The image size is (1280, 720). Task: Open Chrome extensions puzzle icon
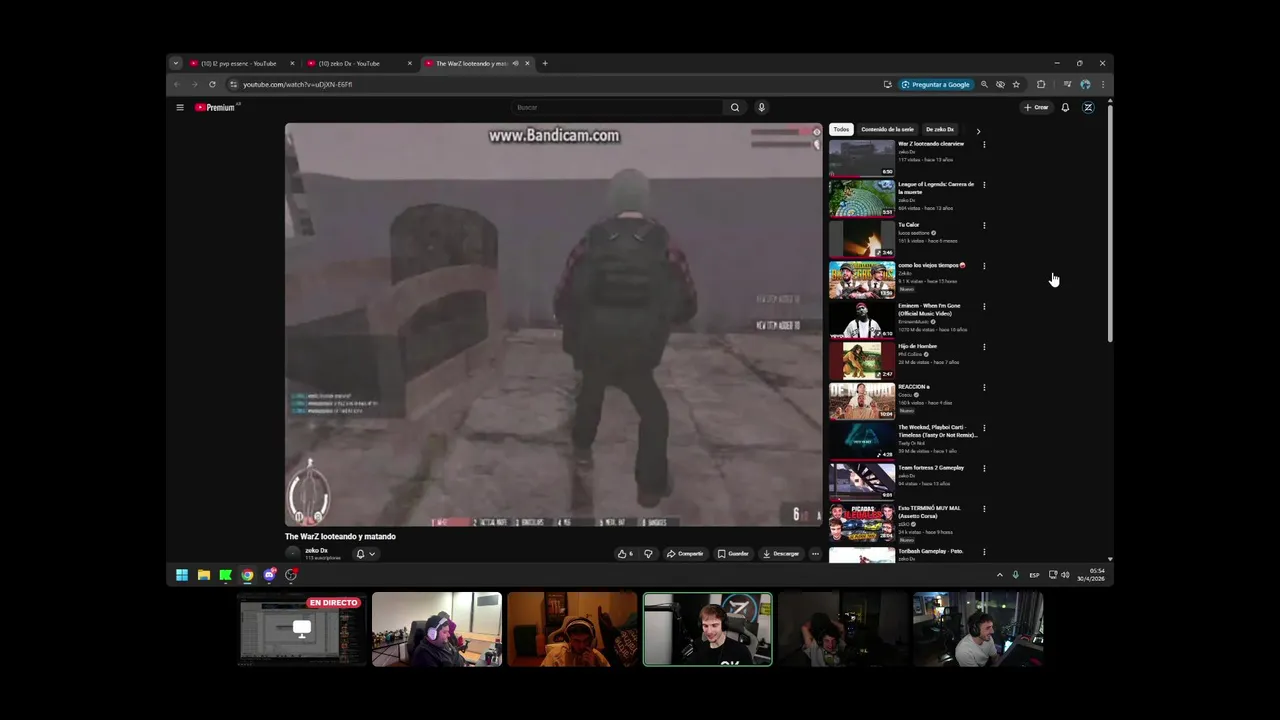click(1041, 84)
